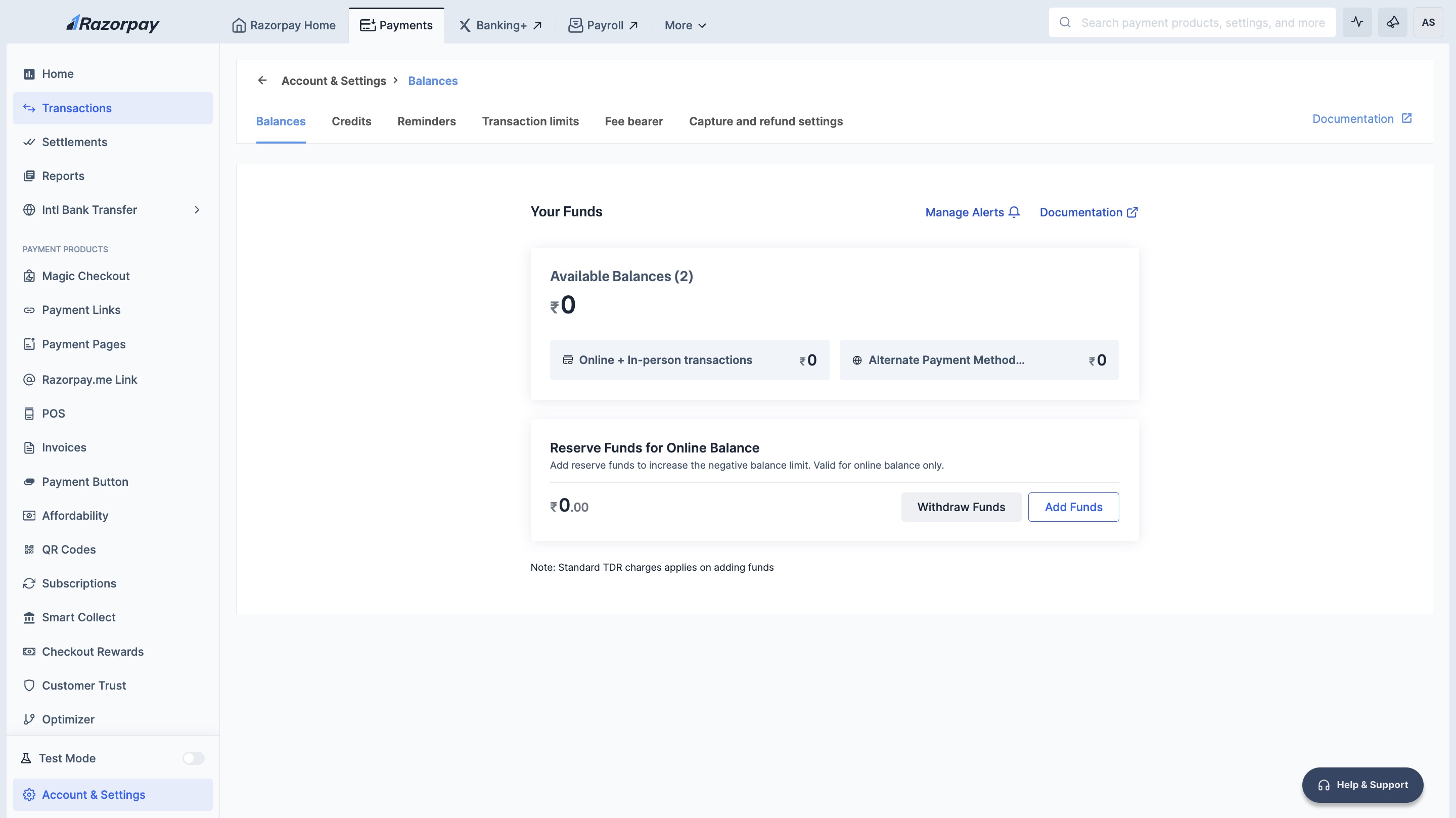Click the Razorpay logo
The width and height of the screenshot is (1456, 818).
[113, 24]
